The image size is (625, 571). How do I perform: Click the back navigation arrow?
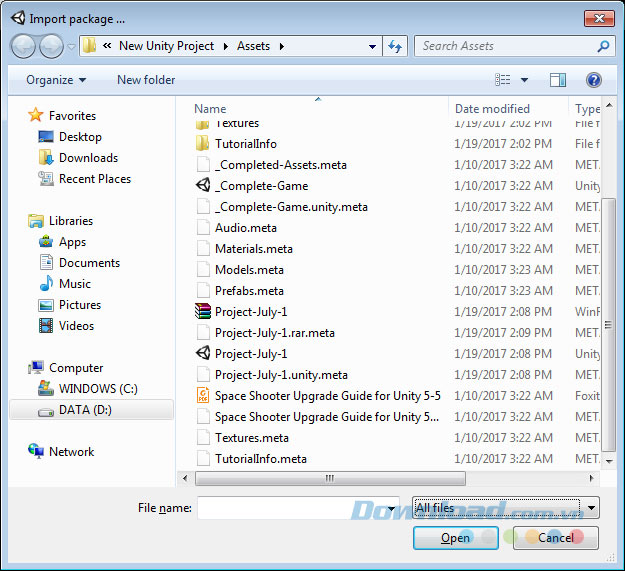tap(24, 46)
